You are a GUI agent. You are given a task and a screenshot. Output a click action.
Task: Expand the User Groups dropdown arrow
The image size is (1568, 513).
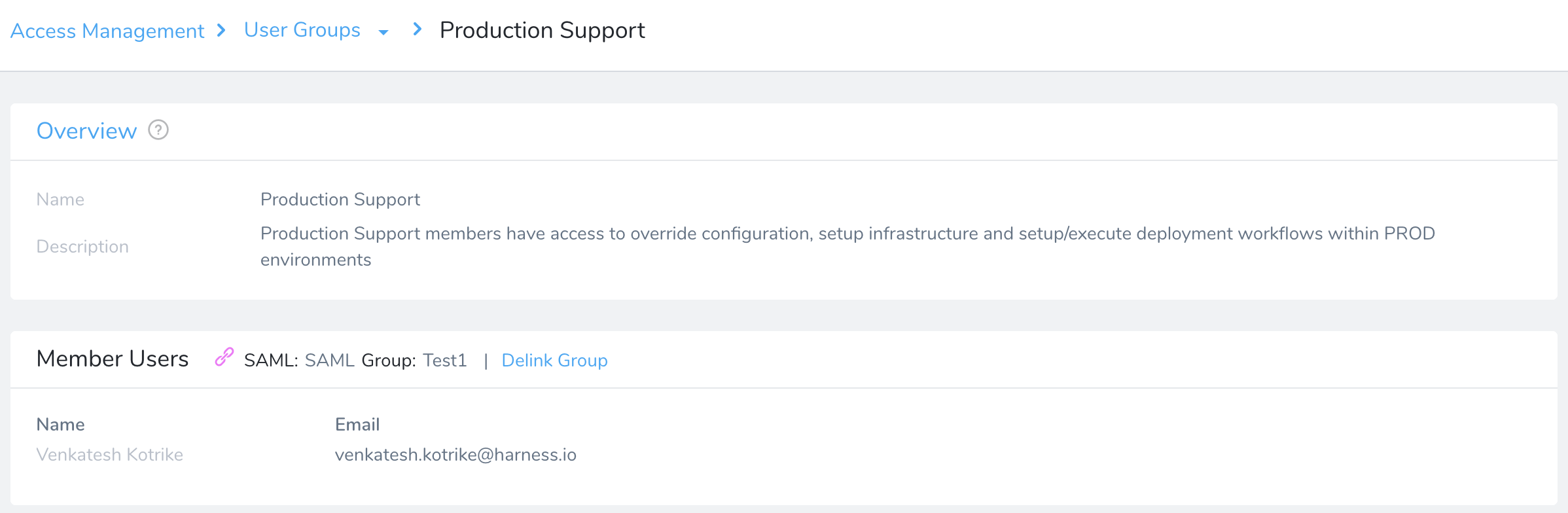coord(383,33)
